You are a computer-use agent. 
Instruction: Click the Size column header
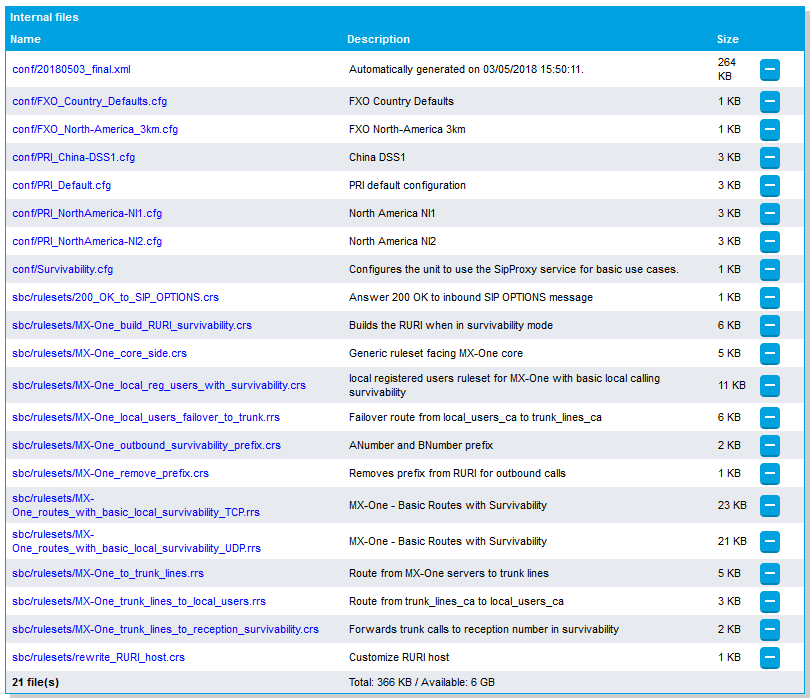(727, 39)
